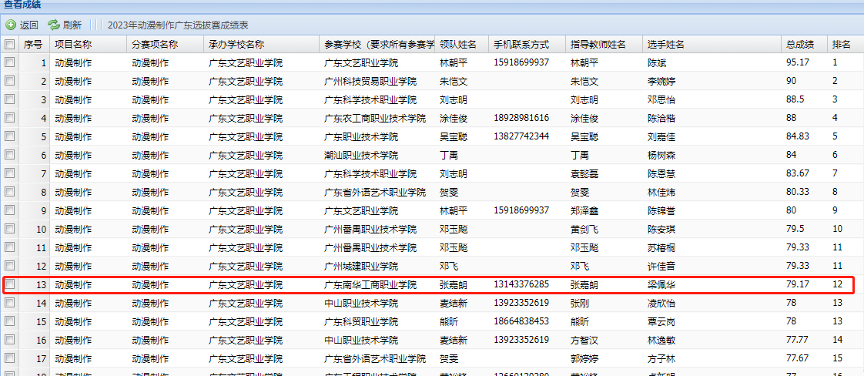Click the 承办学校名称 column header
The height and width of the screenshot is (377, 864).
click(x=236, y=44)
